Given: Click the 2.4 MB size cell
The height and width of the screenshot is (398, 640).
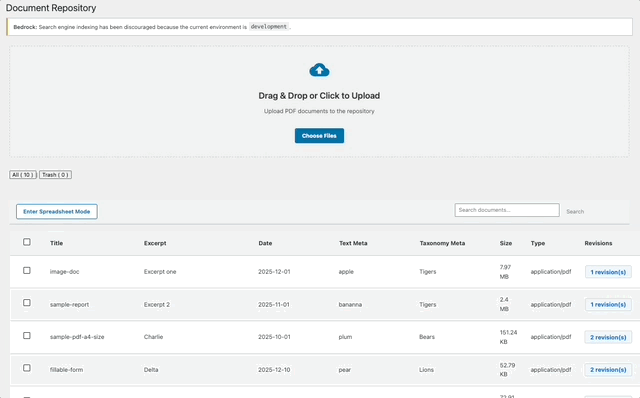Looking at the screenshot, I should 504,305.
